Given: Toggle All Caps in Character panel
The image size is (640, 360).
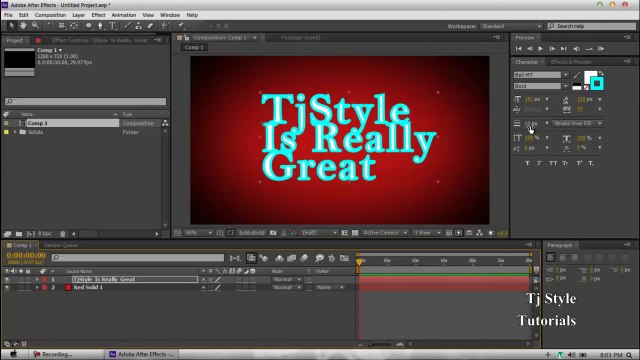Looking at the screenshot, I should pyautogui.click(x=553, y=163).
